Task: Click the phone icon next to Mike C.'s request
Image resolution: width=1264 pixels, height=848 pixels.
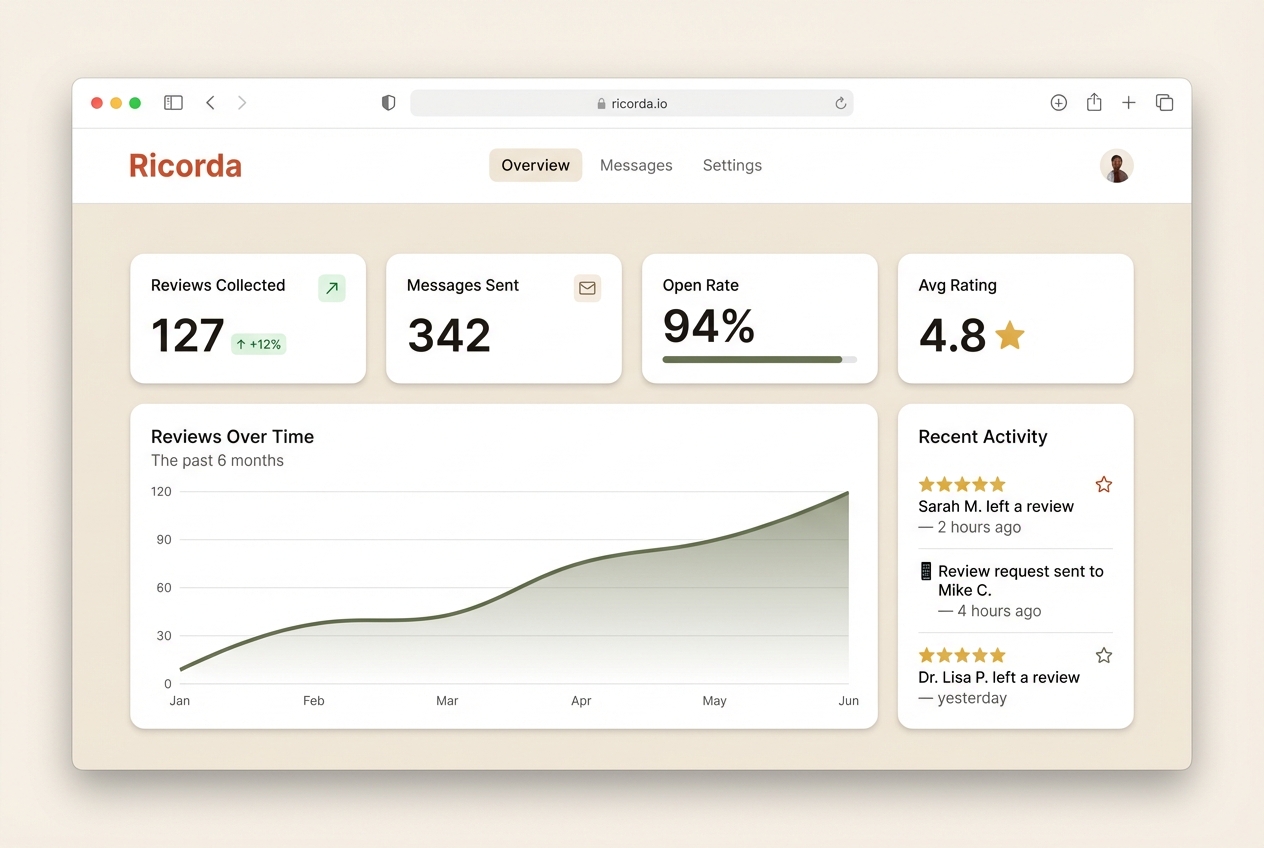Action: [x=925, y=570]
